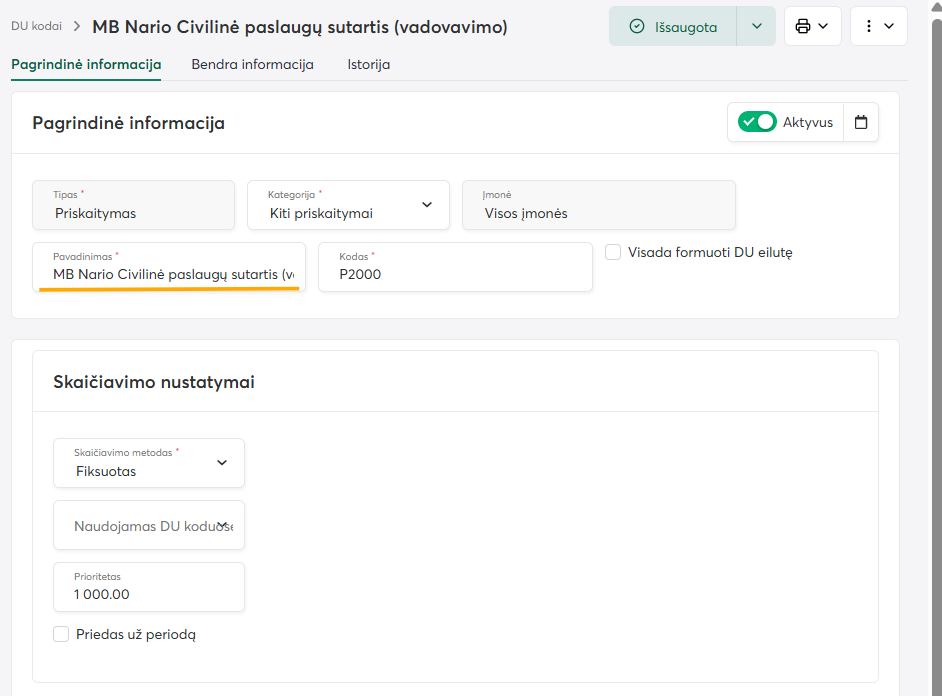Click the checkmark icon in Išsaugota button
This screenshot has height=696, width=942.
(637, 27)
